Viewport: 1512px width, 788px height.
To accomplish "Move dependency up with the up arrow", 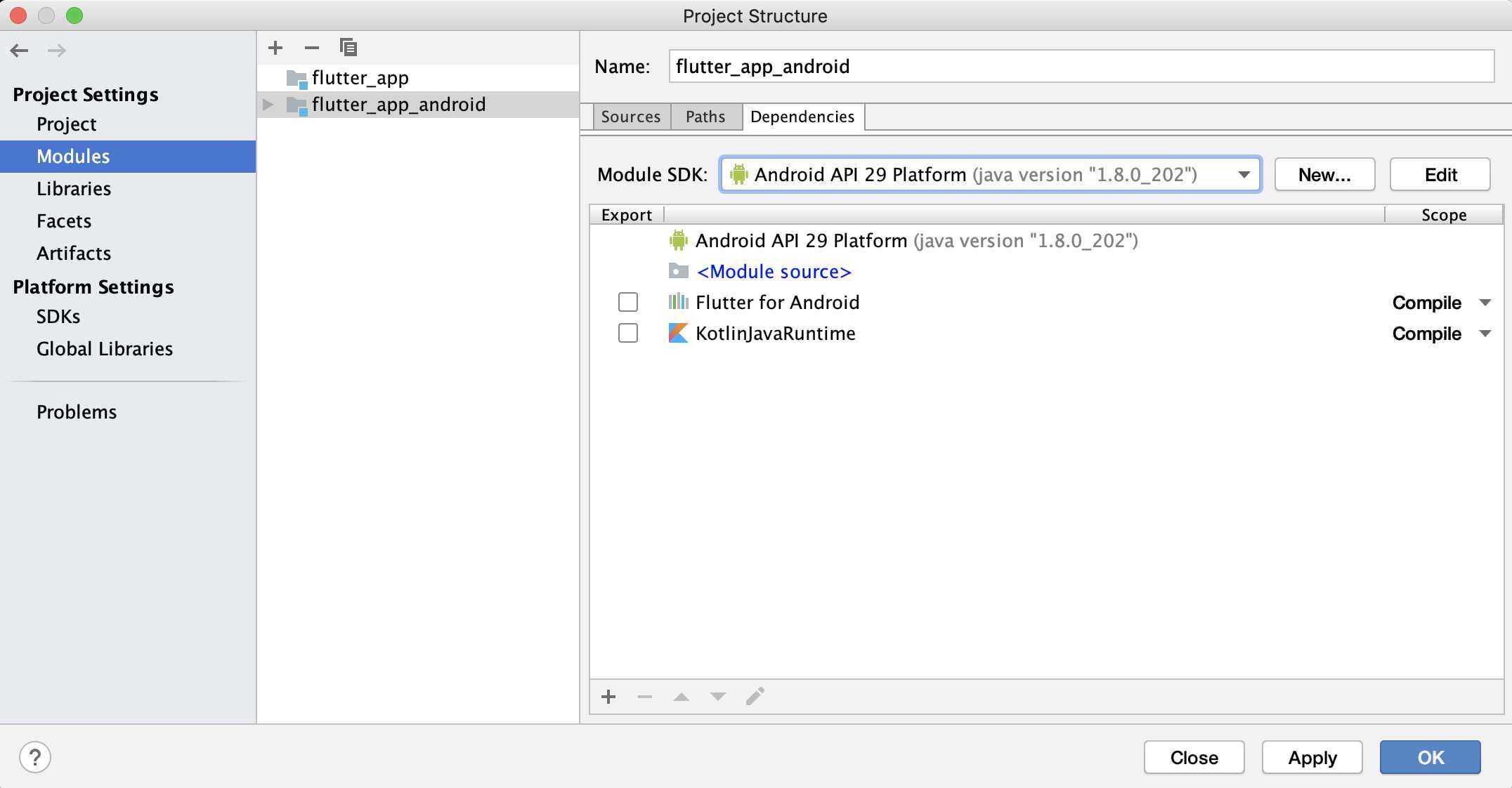I will tap(682, 697).
